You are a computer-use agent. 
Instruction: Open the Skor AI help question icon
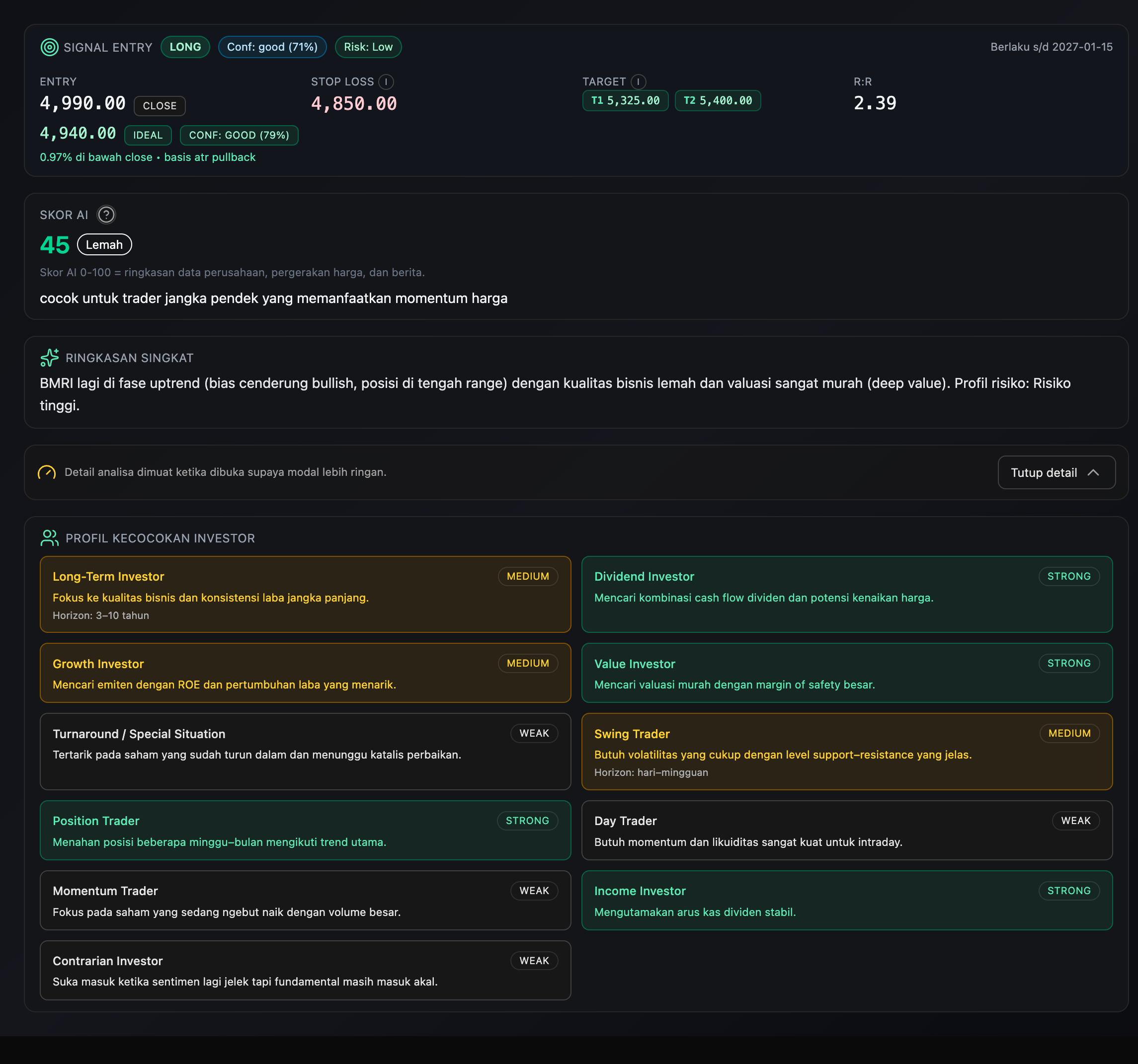[x=106, y=215]
